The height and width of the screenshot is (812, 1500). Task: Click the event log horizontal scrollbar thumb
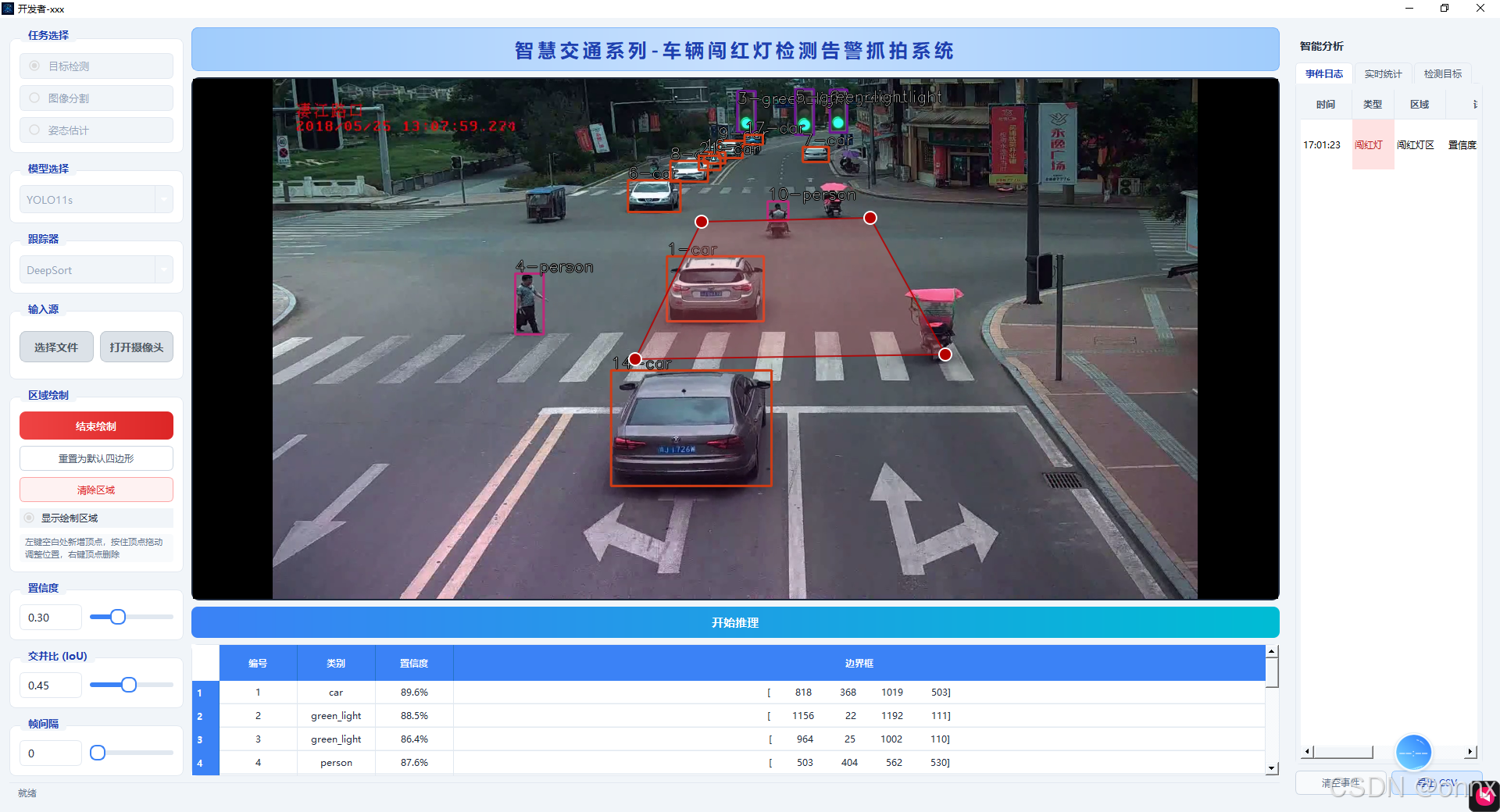tap(1343, 752)
